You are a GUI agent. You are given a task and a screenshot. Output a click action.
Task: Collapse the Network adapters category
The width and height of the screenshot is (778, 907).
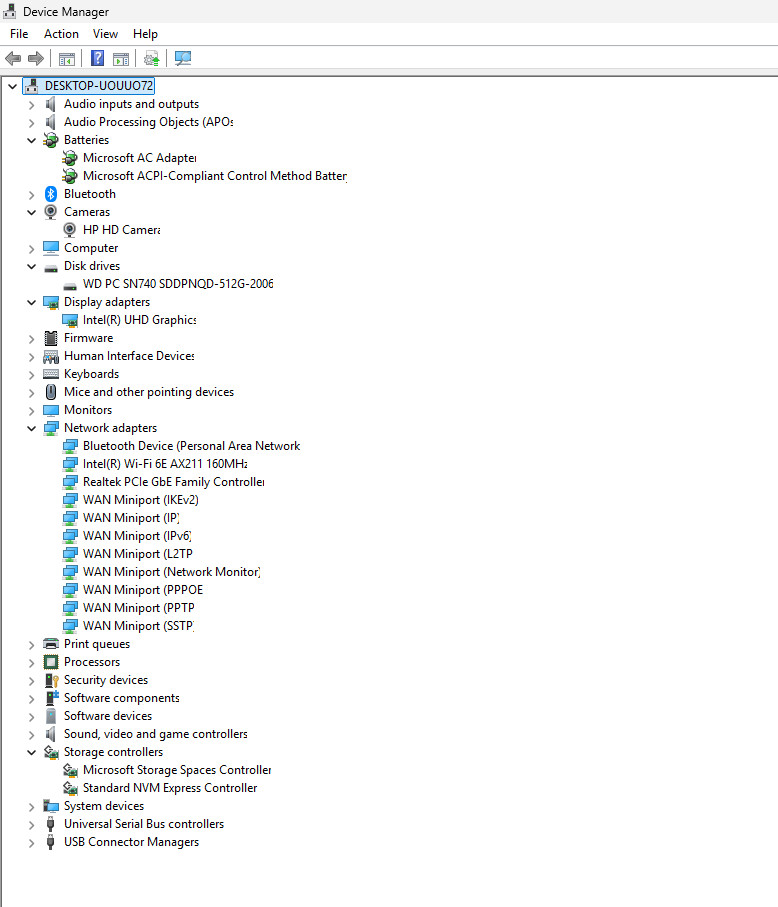32,429
